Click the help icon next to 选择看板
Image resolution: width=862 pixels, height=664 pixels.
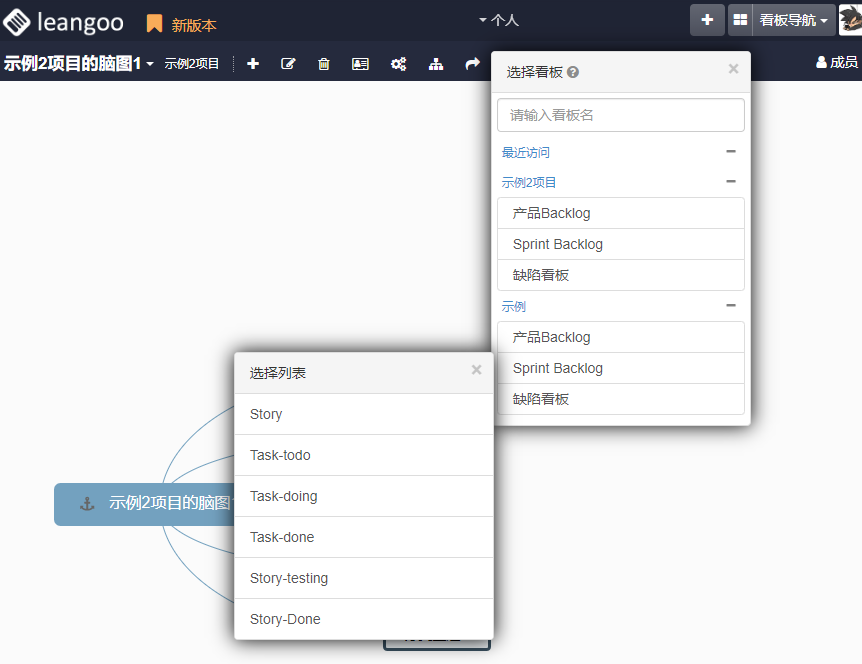click(x=573, y=72)
